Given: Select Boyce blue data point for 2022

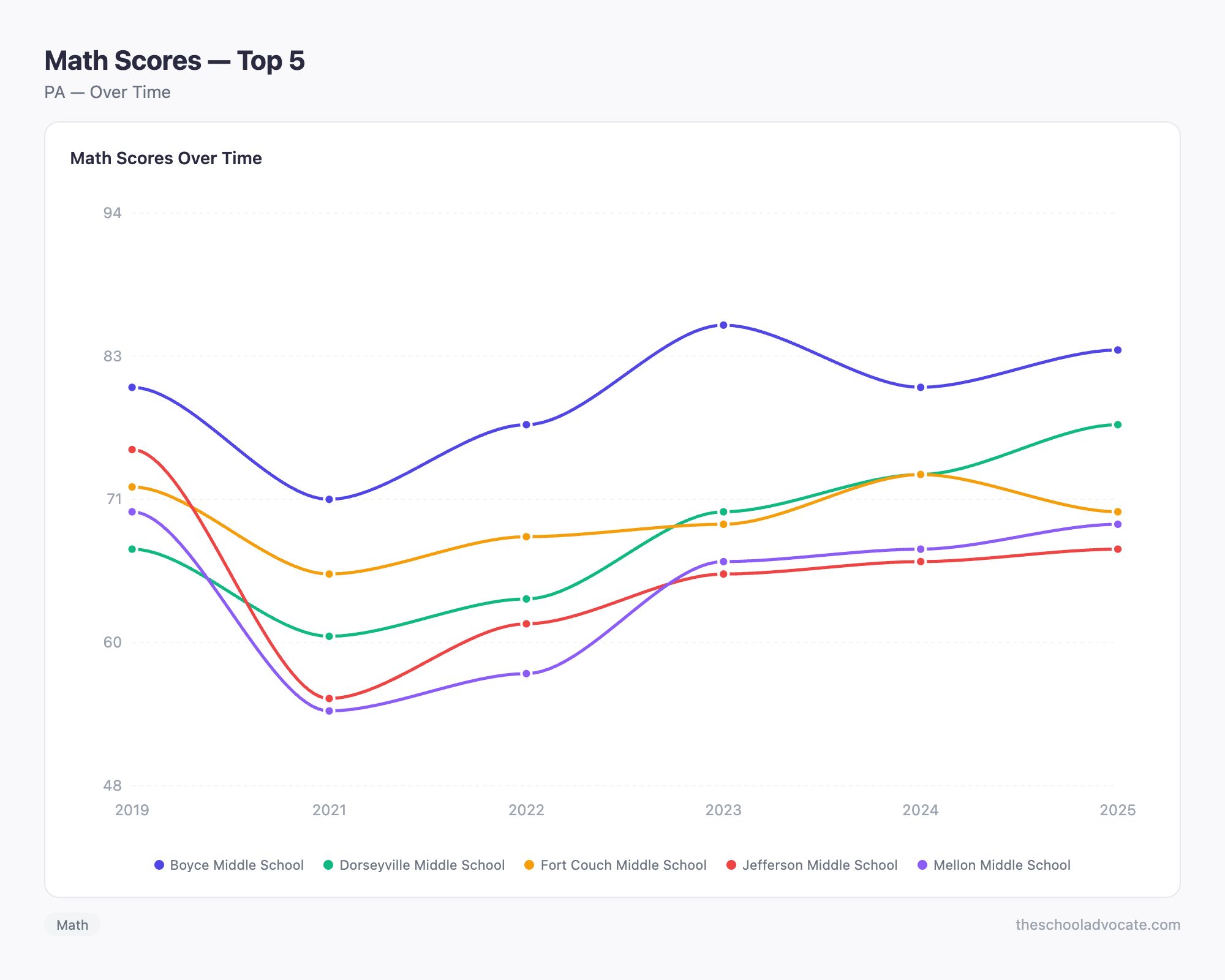Looking at the screenshot, I should coord(526,424).
